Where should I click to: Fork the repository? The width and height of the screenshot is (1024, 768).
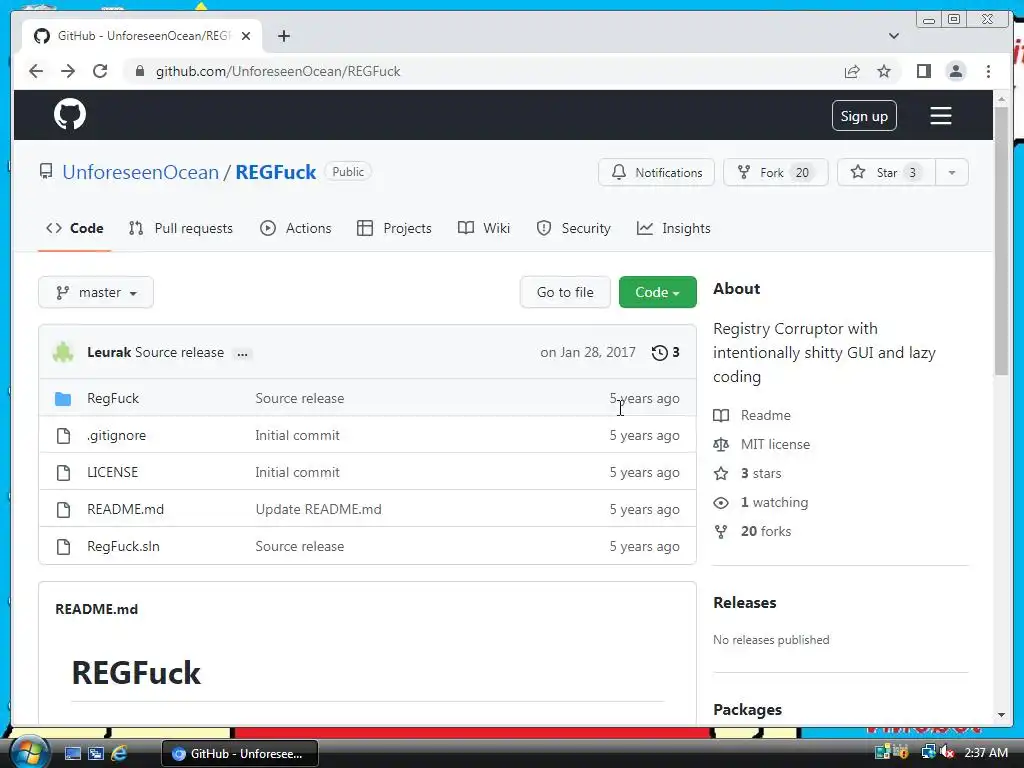click(775, 172)
